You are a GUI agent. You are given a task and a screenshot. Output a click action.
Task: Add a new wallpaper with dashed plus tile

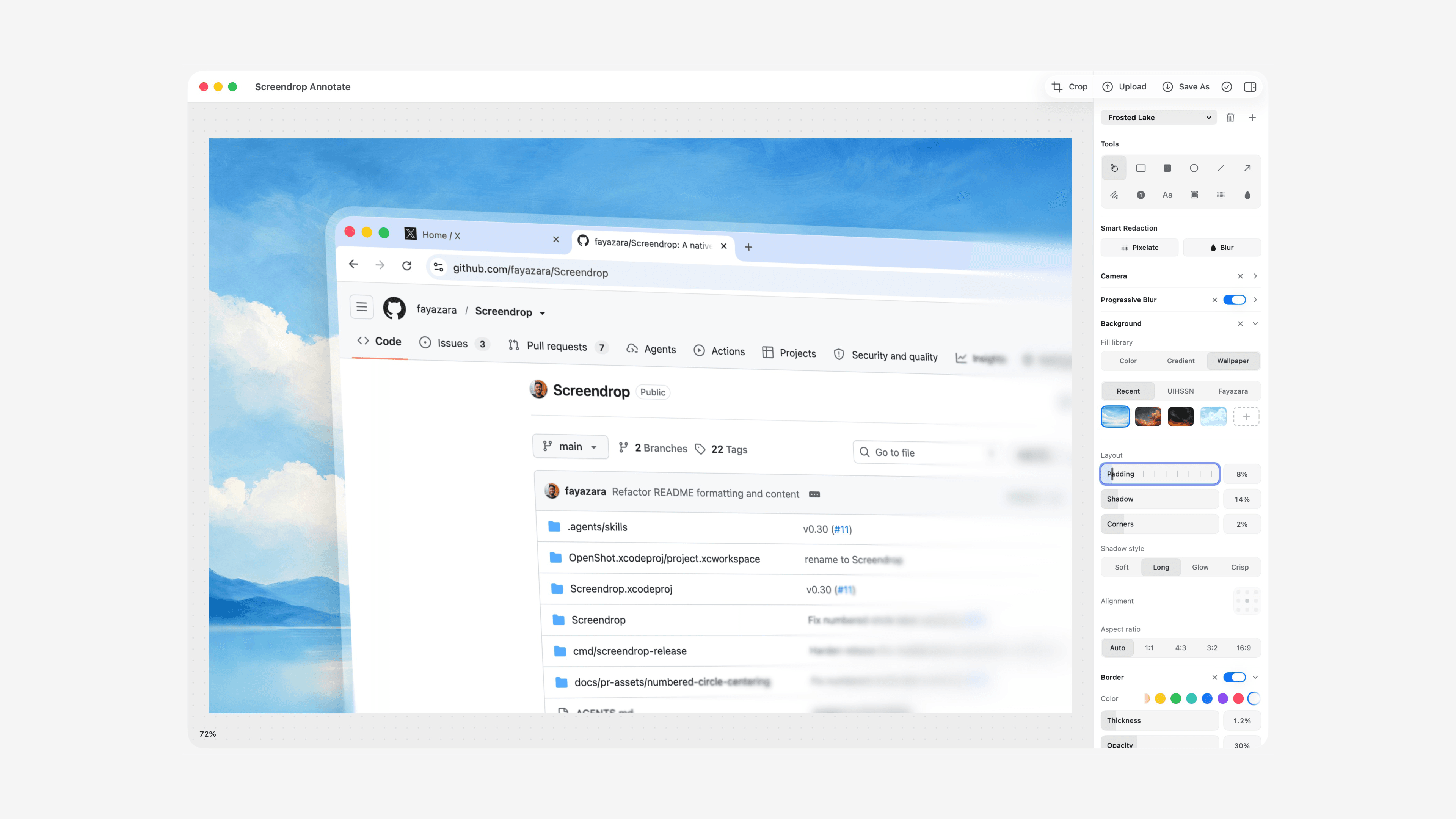(1246, 417)
